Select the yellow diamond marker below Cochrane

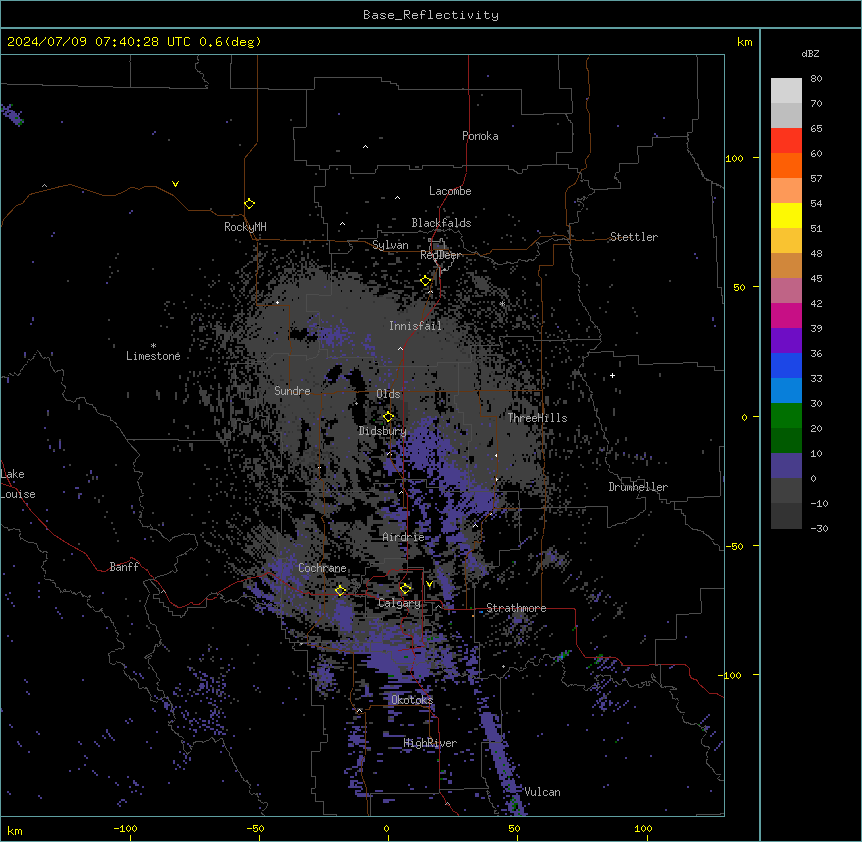coord(340,591)
